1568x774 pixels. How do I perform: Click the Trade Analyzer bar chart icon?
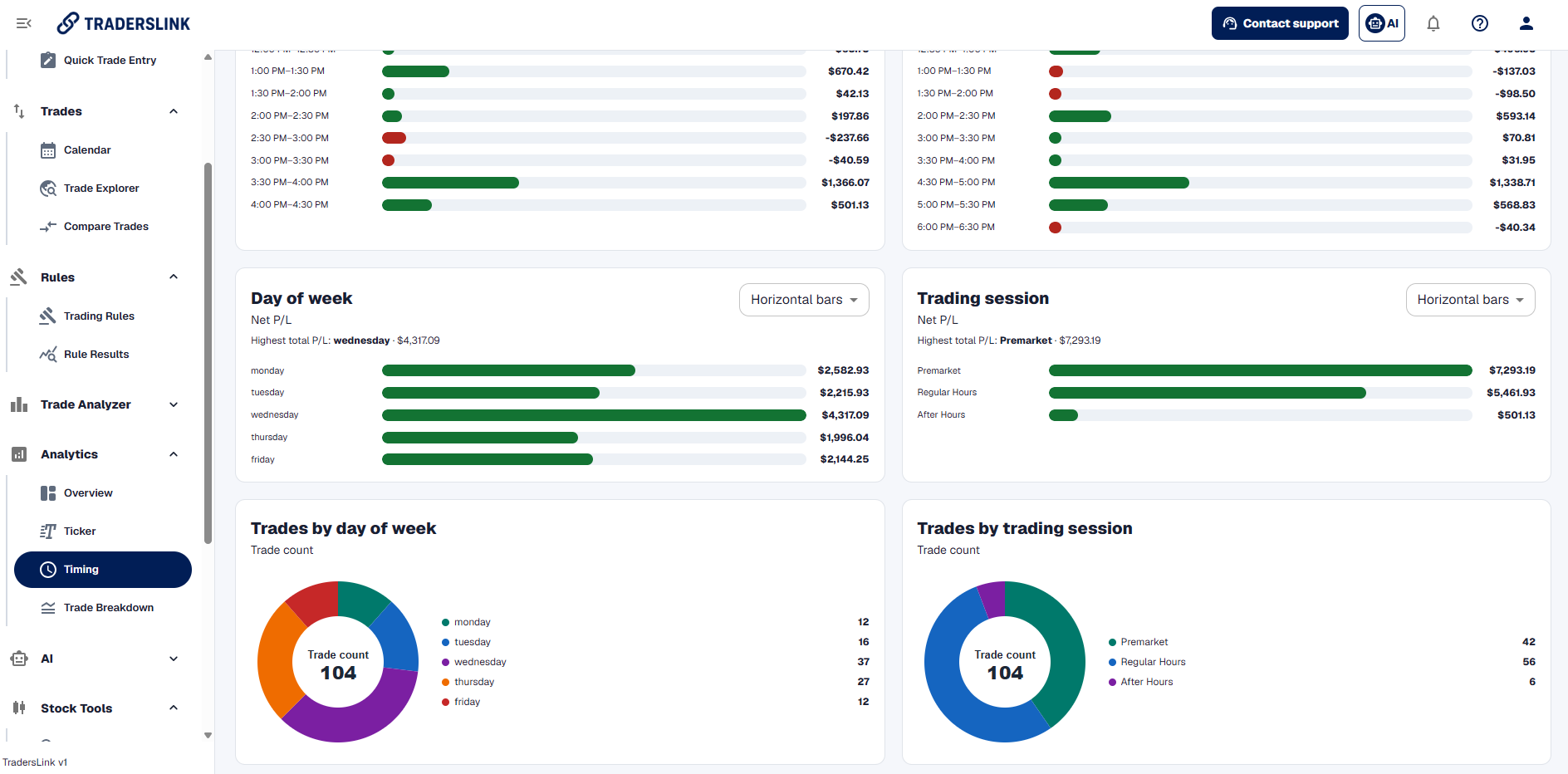click(19, 404)
